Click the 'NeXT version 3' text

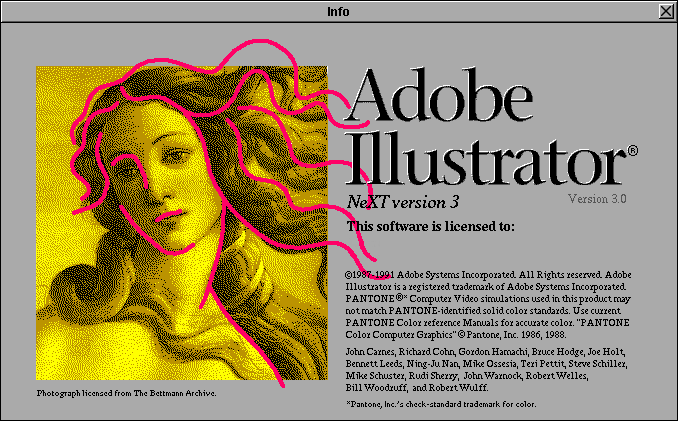[x=403, y=202]
